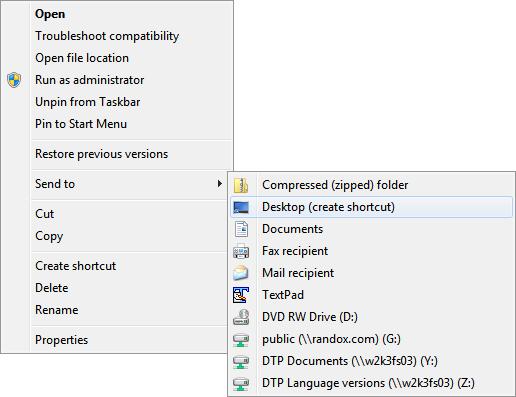The width and height of the screenshot is (516, 397).
Task: Click the DVD RW Drive disc icon
Action: 241,317
